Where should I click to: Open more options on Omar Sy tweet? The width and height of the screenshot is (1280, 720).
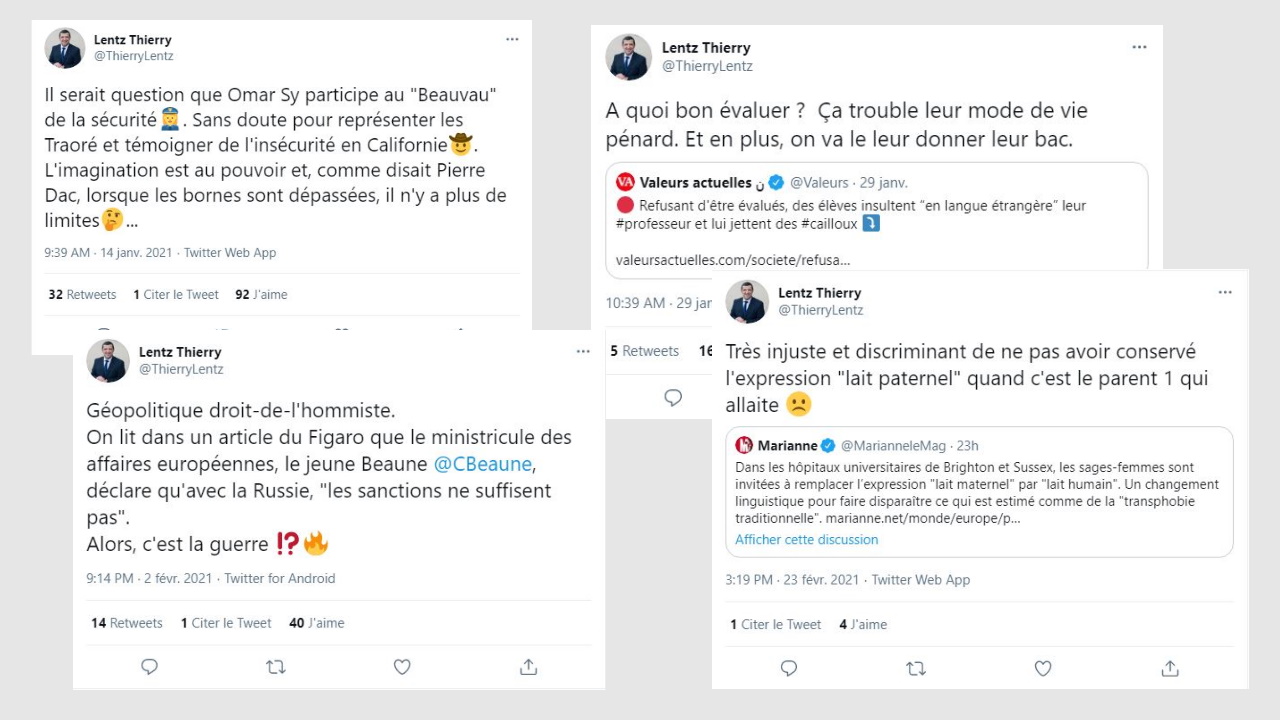coord(512,39)
